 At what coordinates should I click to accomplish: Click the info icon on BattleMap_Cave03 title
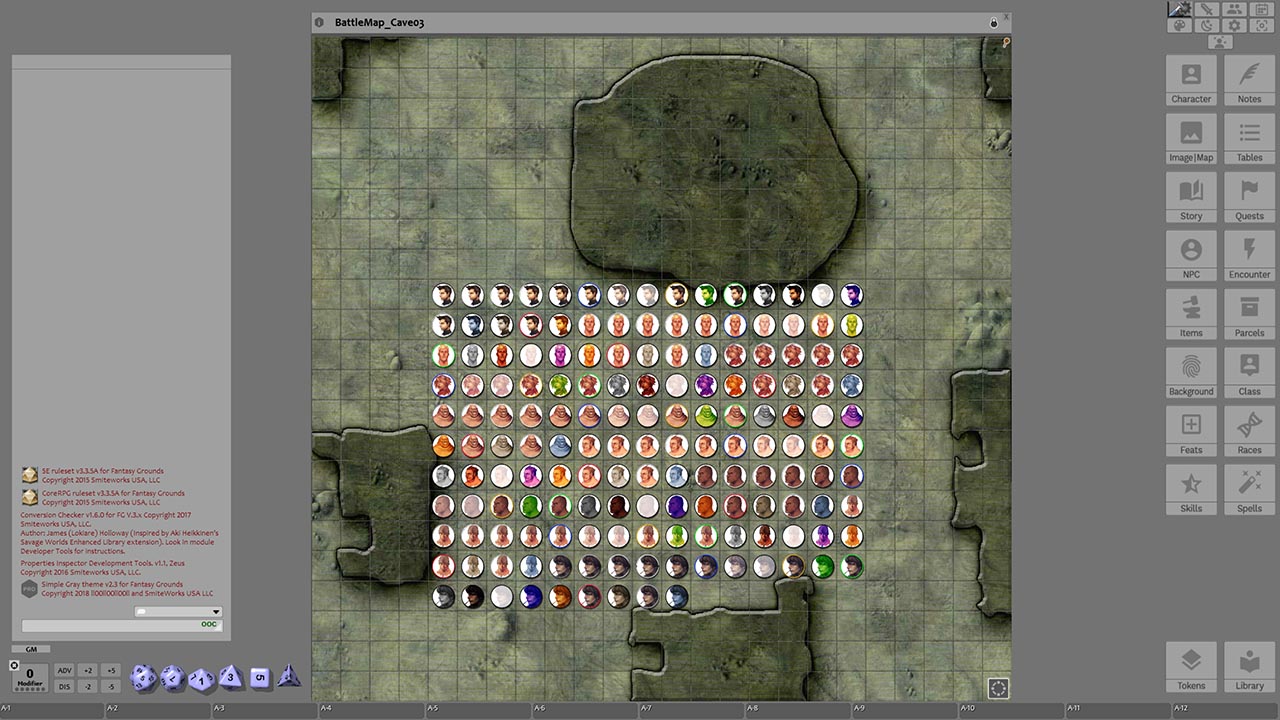318,21
